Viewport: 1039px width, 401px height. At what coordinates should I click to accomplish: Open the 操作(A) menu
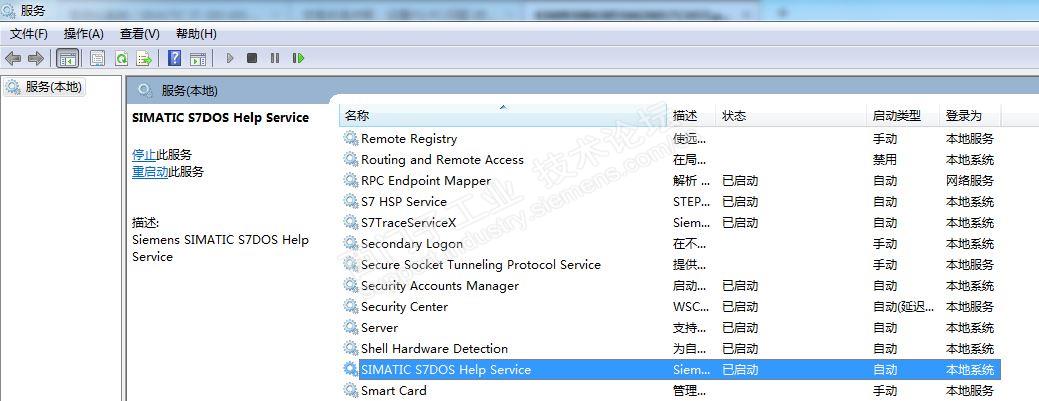point(84,34)
